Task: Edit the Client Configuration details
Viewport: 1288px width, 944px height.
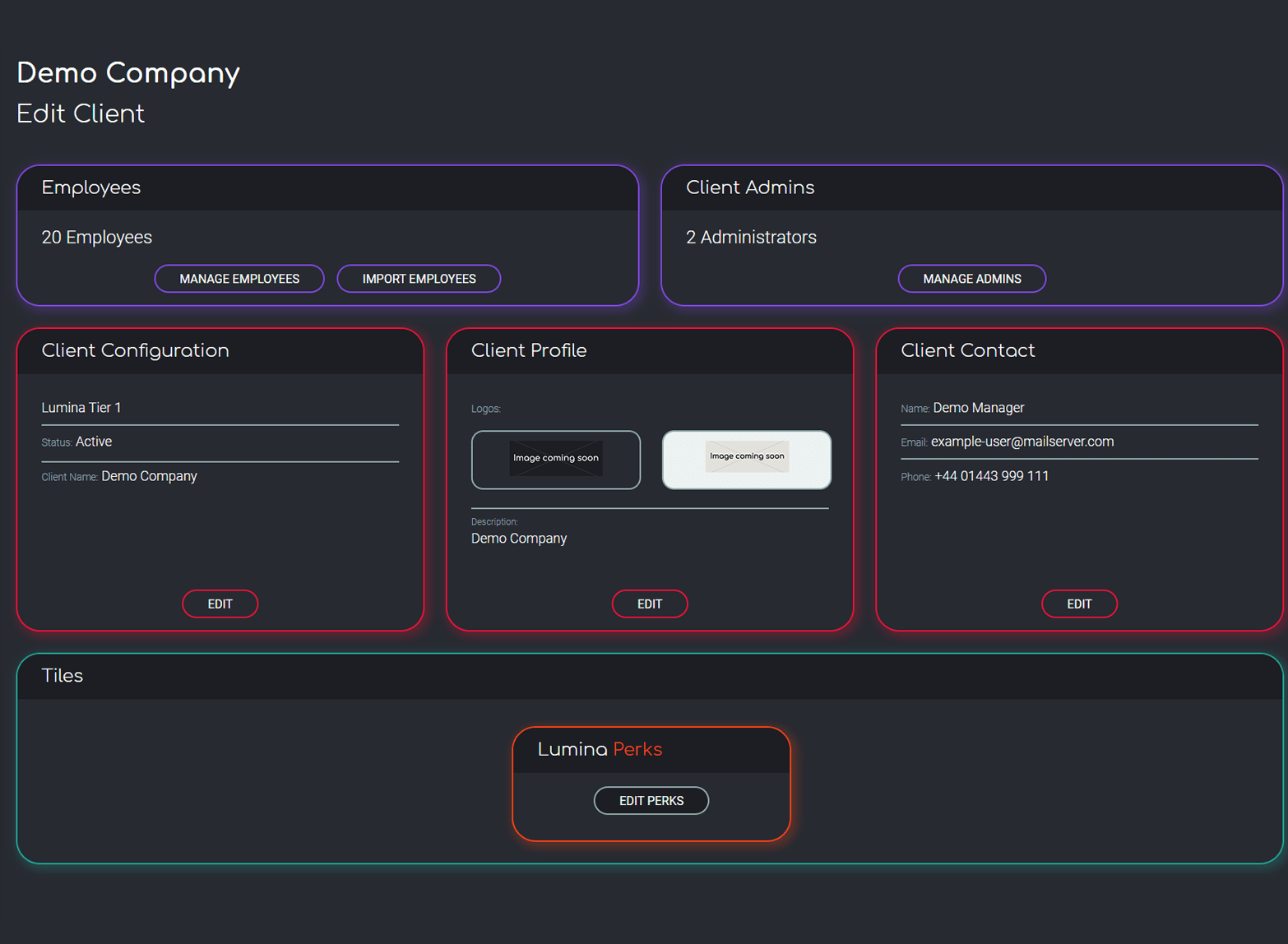Action: point(220,604)
